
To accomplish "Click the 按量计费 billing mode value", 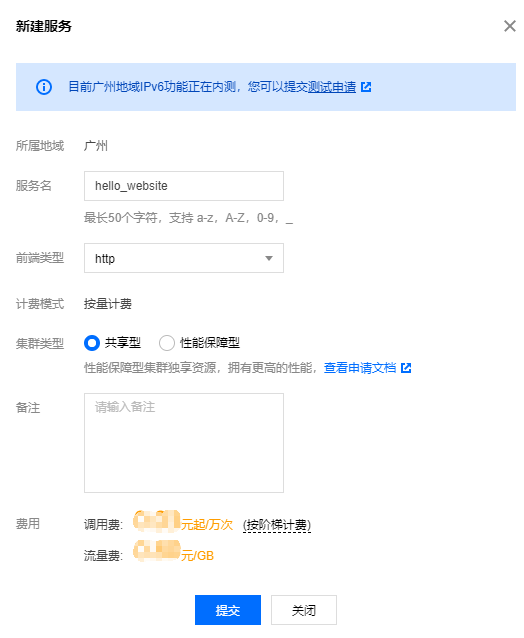I will tap(108, 304).
